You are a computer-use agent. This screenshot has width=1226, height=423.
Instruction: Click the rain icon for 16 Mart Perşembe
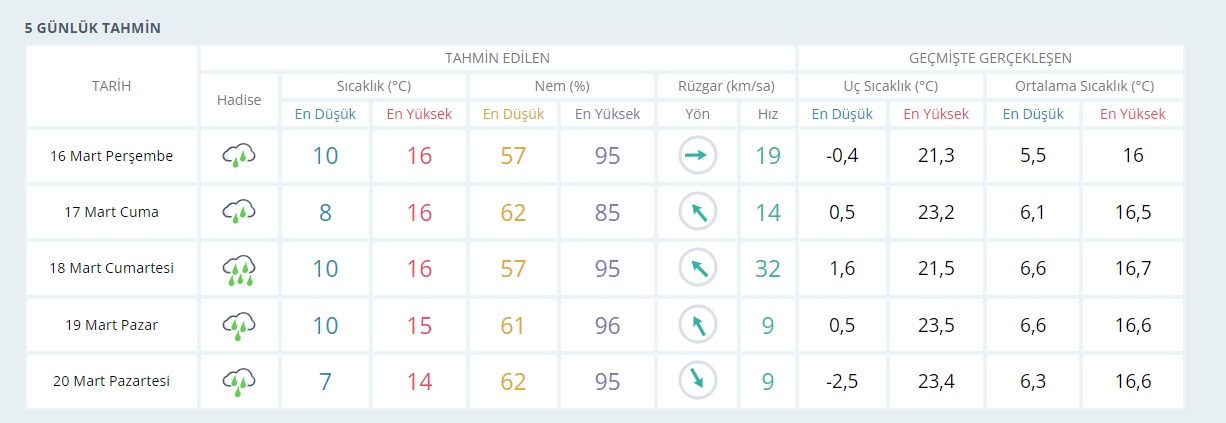click(x=239, y=156)
